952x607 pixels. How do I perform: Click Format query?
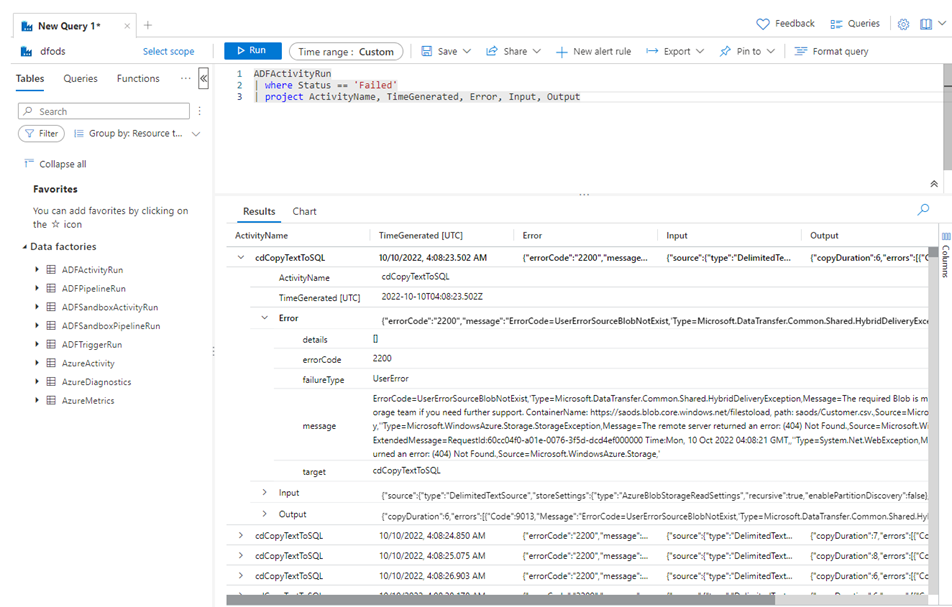click(832, 52)
